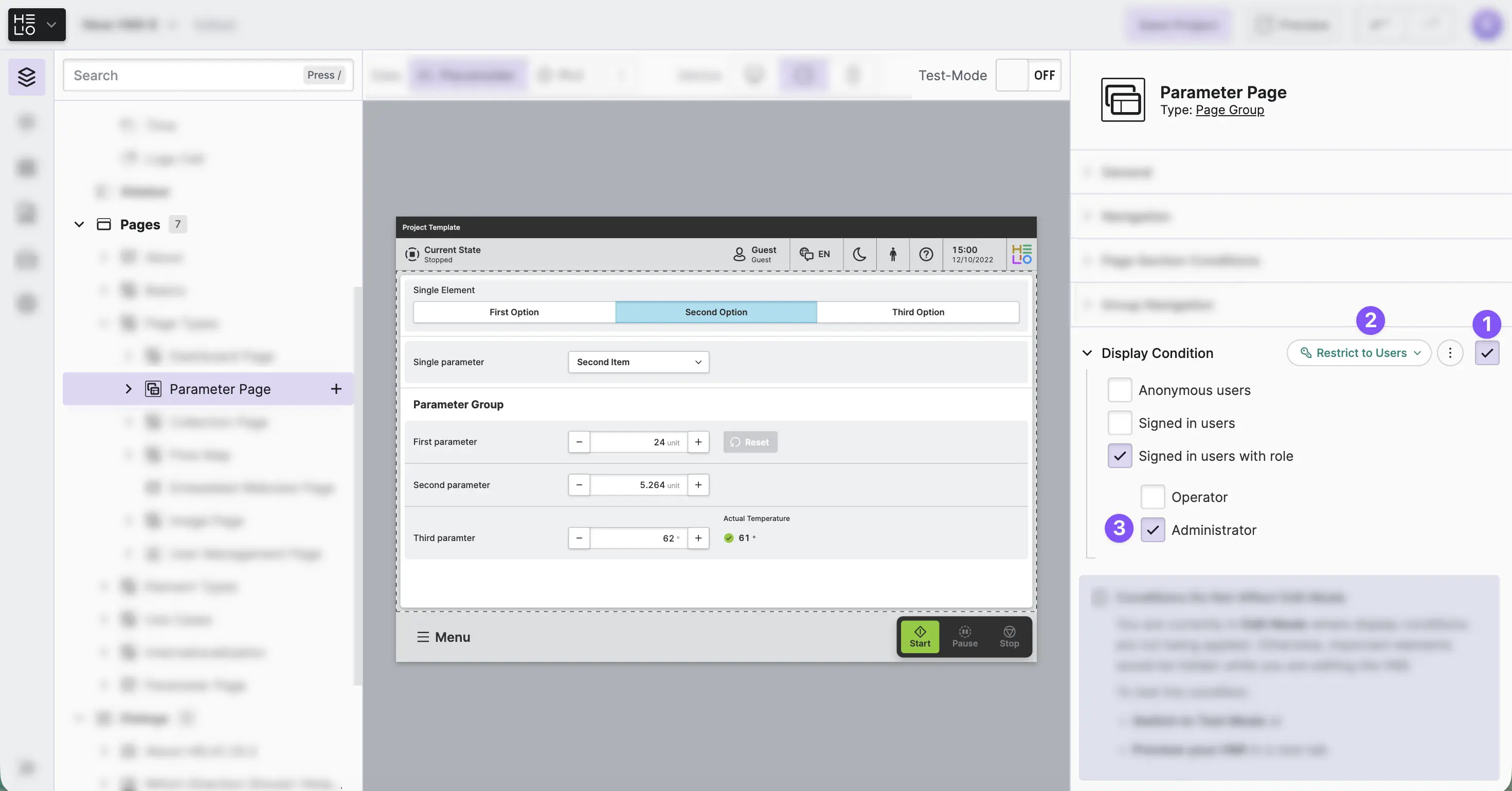Click the help question mark icon

(926, 254)
